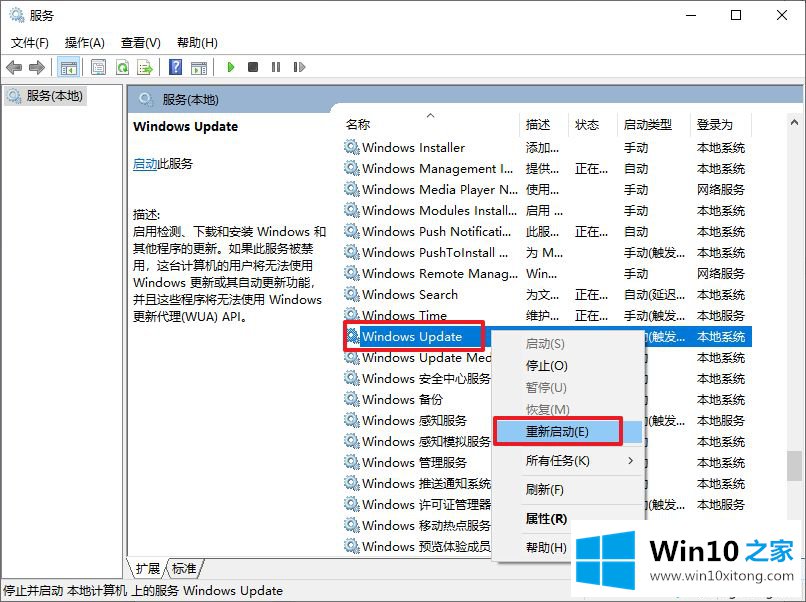The image size is (806, 602).
Task: Click the blue help toolbar icon
Action: [175, 67]
